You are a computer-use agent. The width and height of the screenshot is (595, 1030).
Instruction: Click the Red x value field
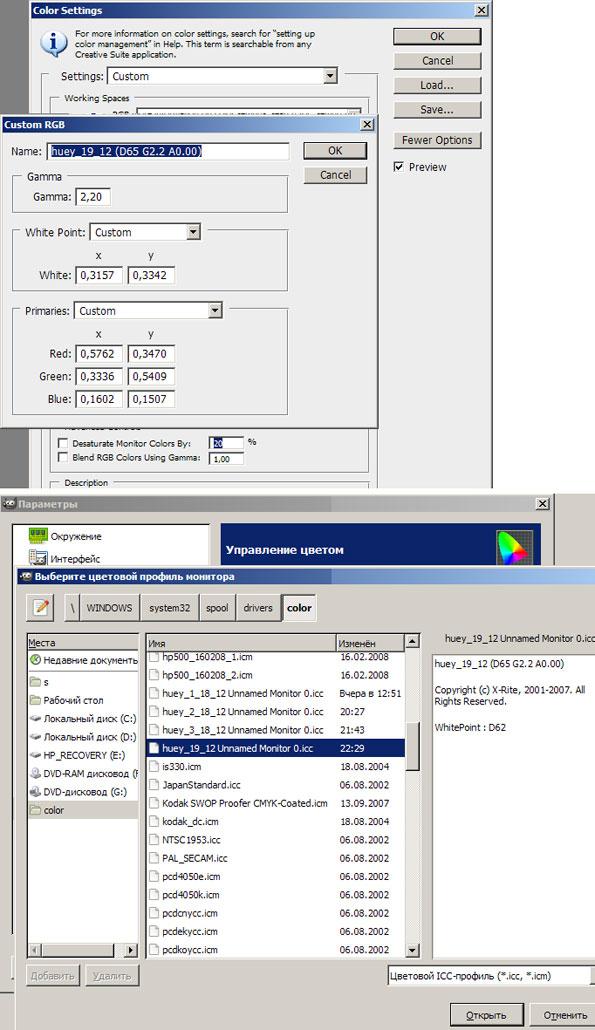pyautogui.click(x=99, y=353)
